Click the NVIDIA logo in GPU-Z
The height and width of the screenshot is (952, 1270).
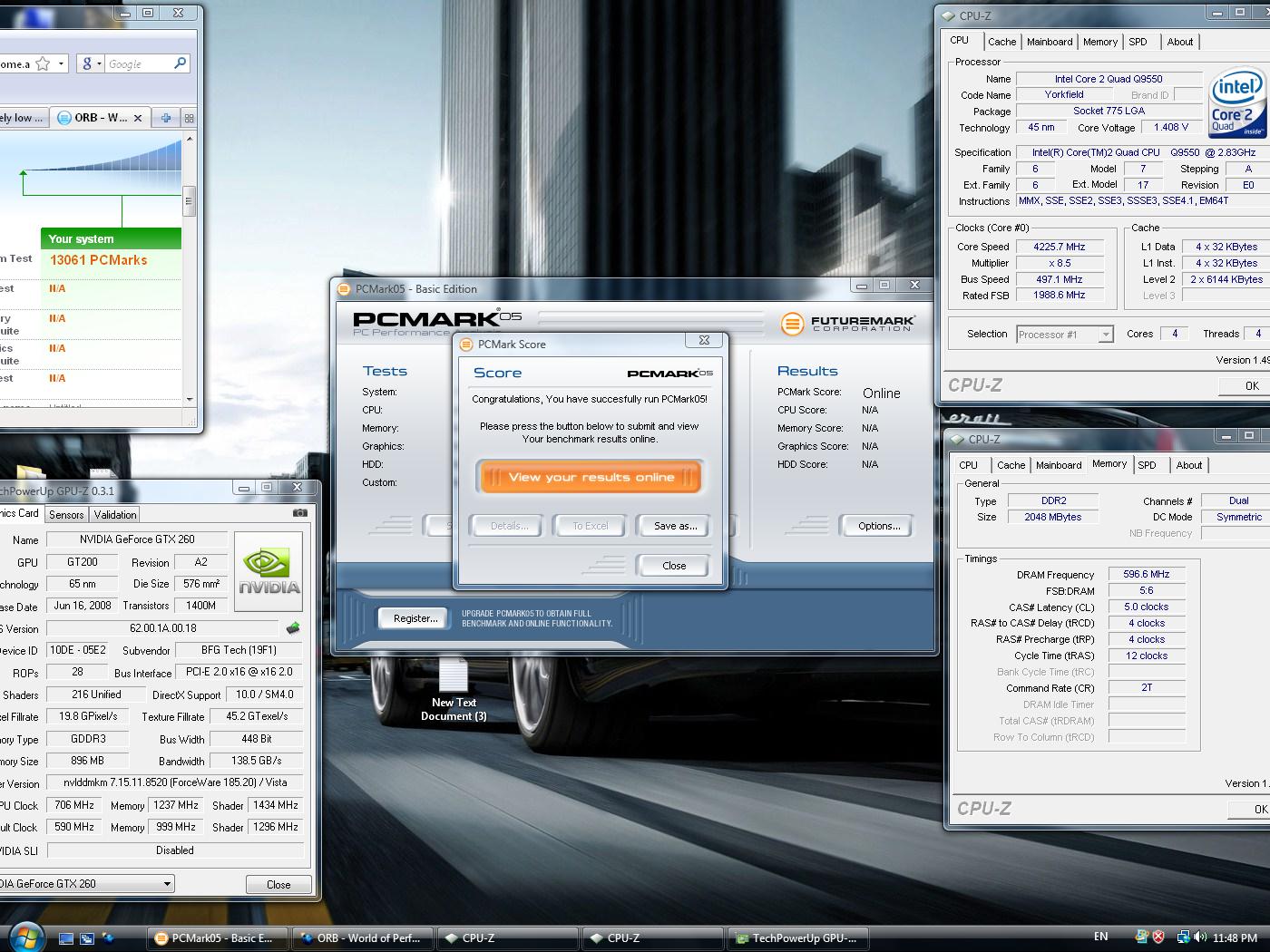tap(269, 570)
